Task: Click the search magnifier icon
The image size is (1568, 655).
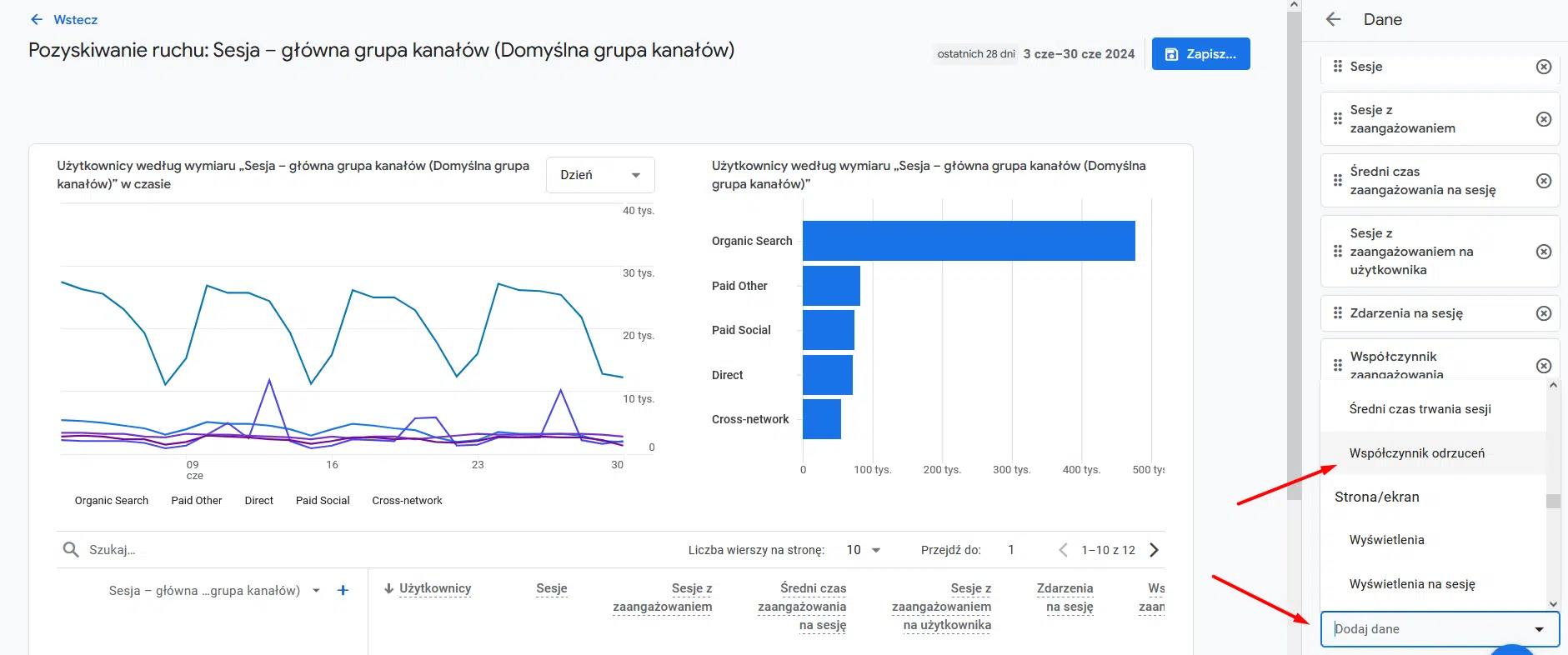Action: pos(71,549)
